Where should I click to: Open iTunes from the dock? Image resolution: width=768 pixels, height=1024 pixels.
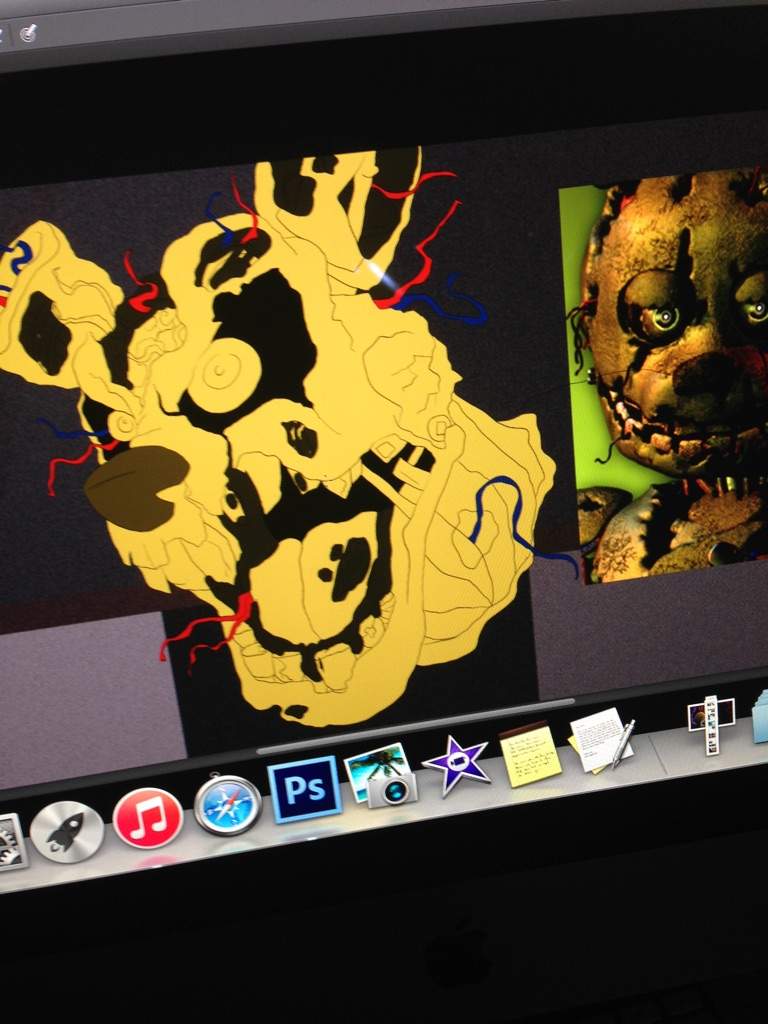[x=148, y=818]
